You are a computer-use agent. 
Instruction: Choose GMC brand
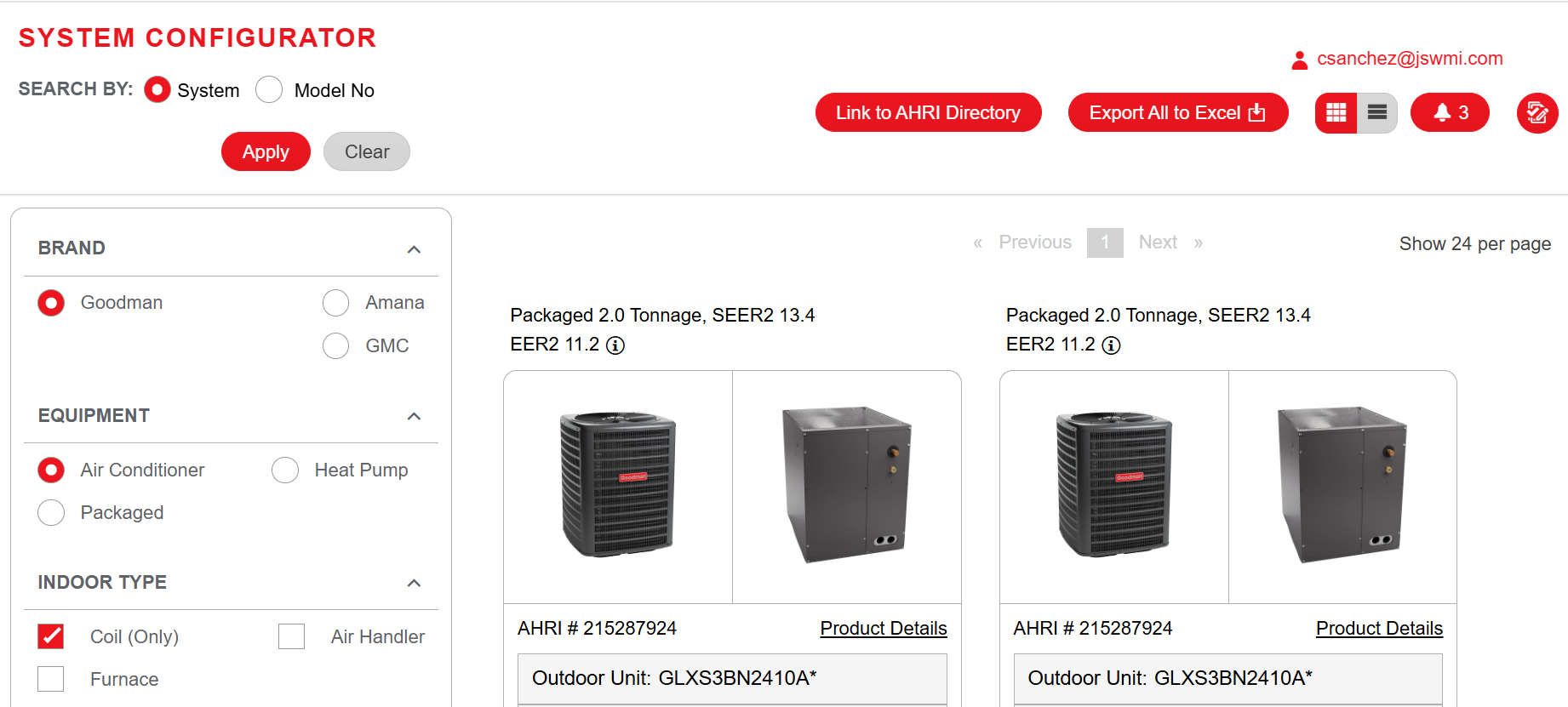[x=335, y=345]
